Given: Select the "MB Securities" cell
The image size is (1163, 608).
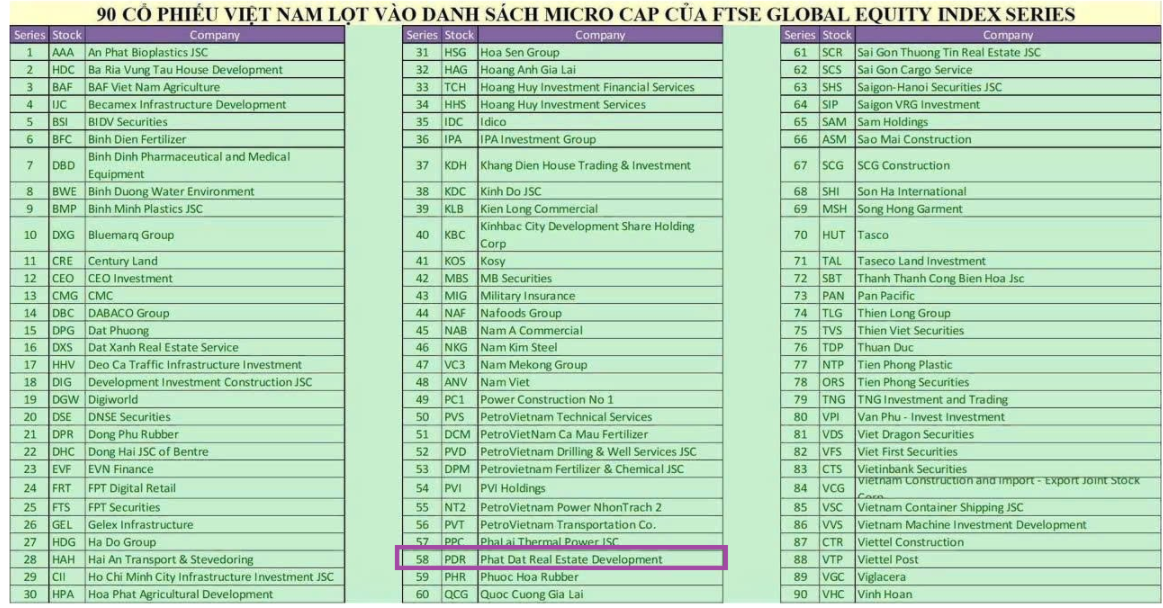Looking at the screenshot, I should point(599,278).
